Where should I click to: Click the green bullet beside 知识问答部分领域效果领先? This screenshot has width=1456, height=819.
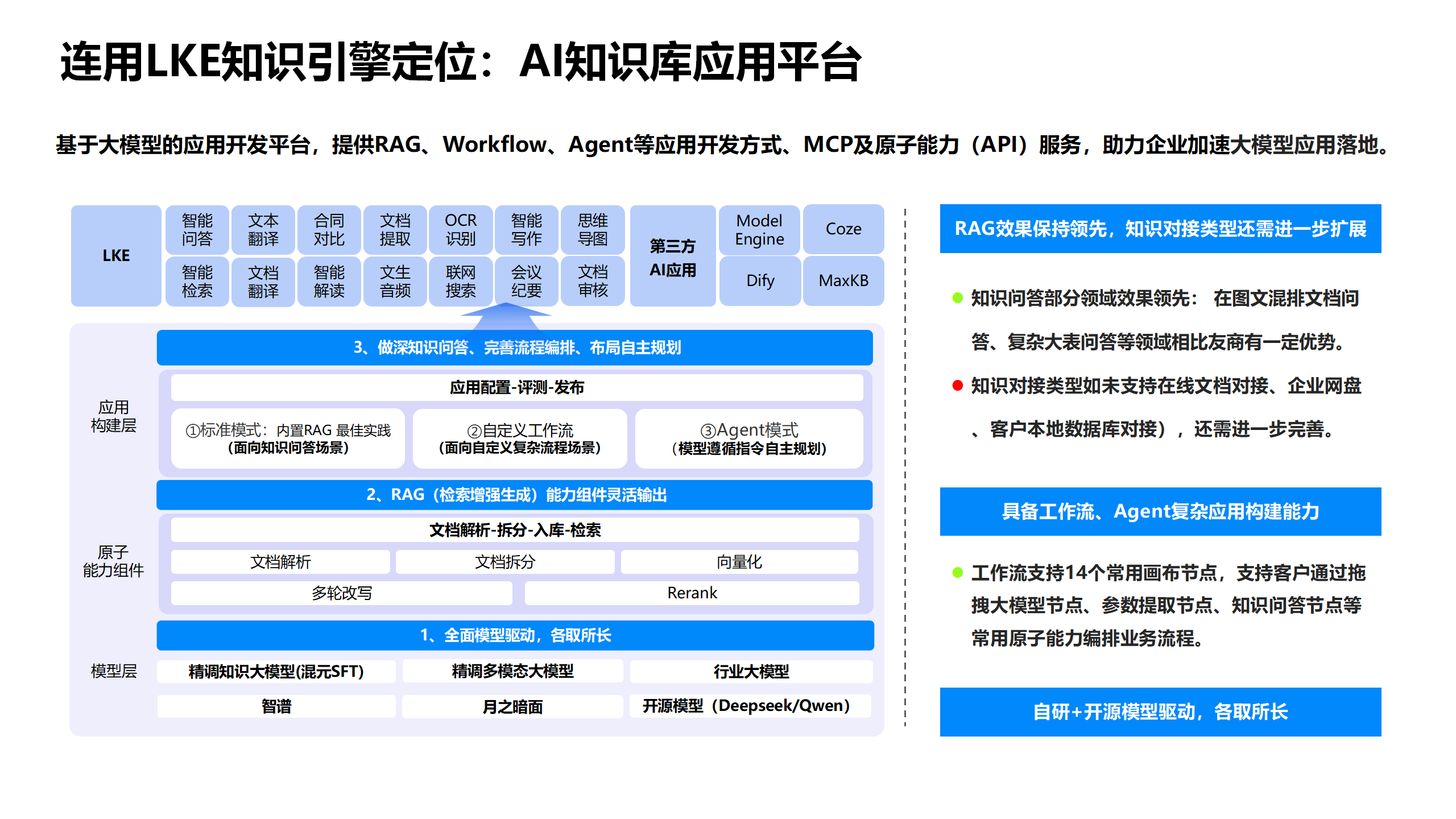pyautogui.click(x=957, y=298)
